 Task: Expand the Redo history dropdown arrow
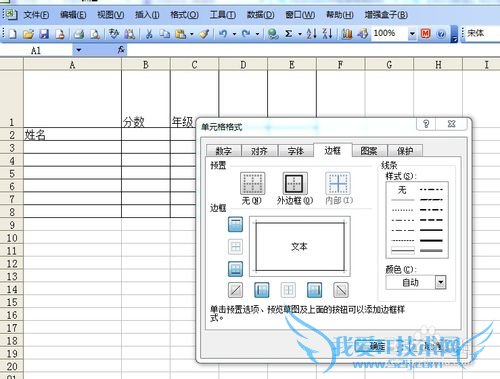click(x=257, y=34)
